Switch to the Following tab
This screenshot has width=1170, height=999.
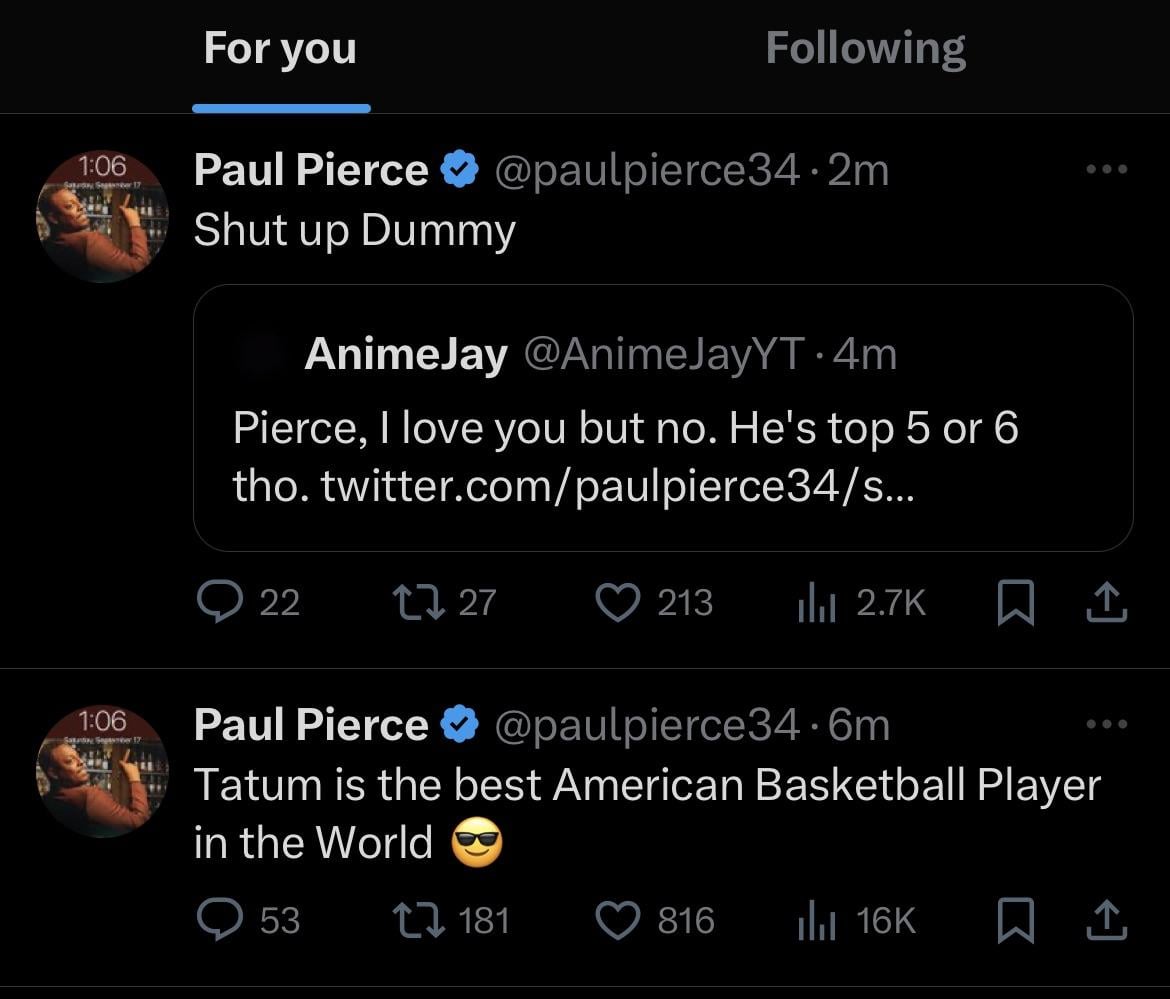[865, 48]
